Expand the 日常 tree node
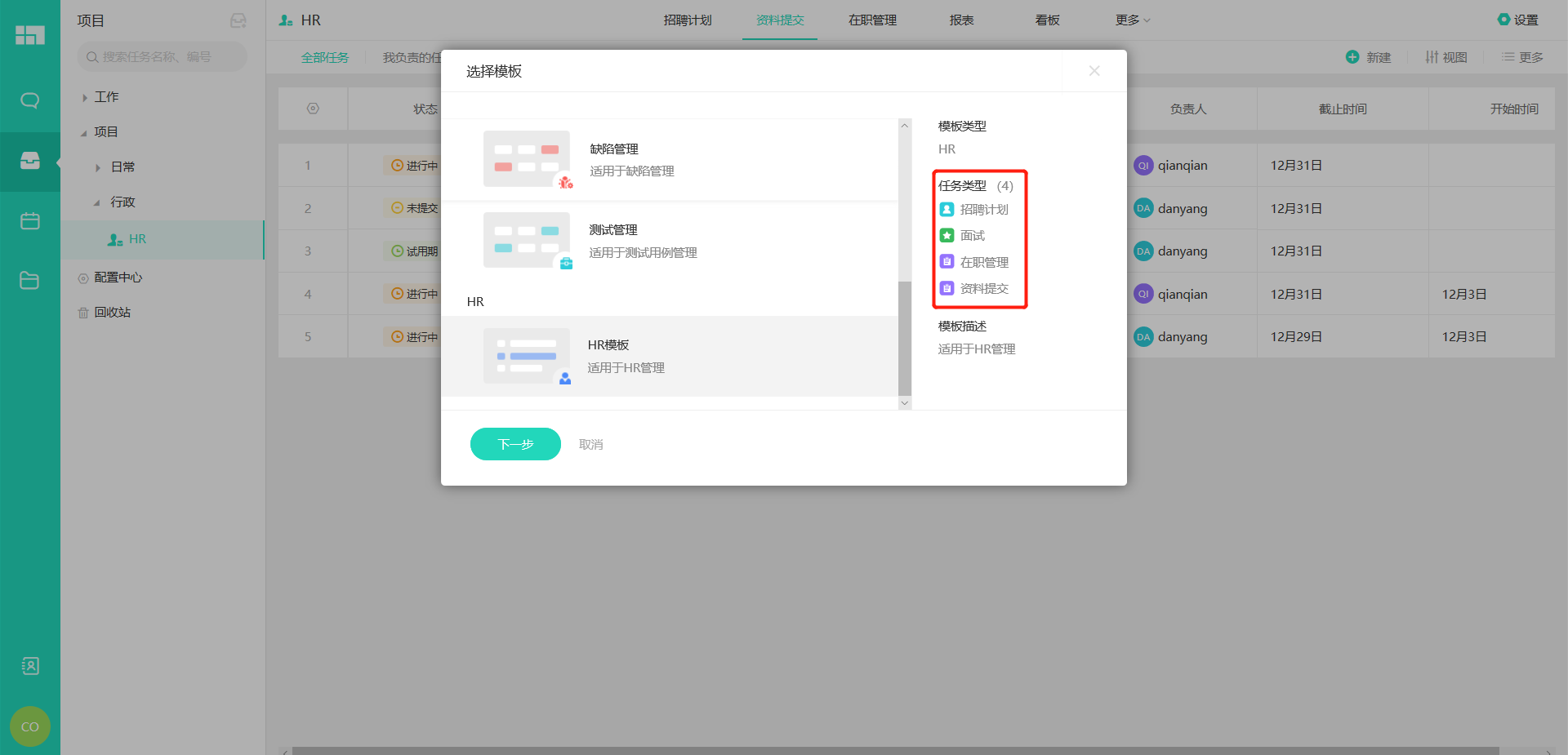Screen dimensions: 1568x755 (x=98, y=167)
